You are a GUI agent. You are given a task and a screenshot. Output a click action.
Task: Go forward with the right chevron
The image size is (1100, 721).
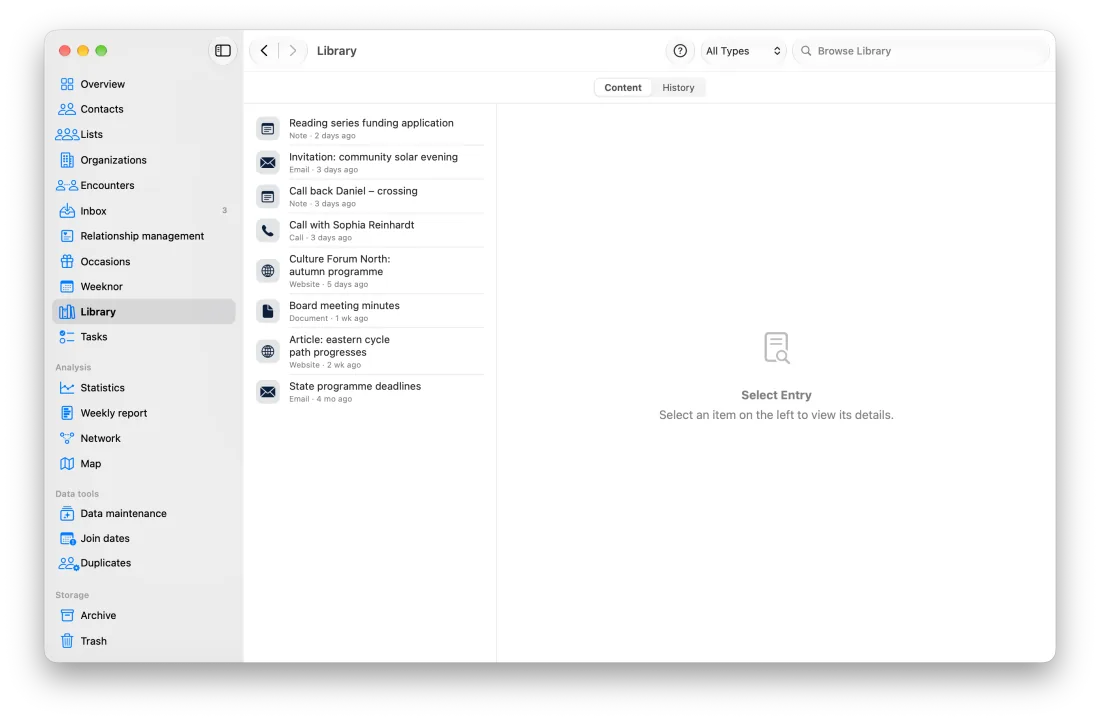[x=293, y=50]
